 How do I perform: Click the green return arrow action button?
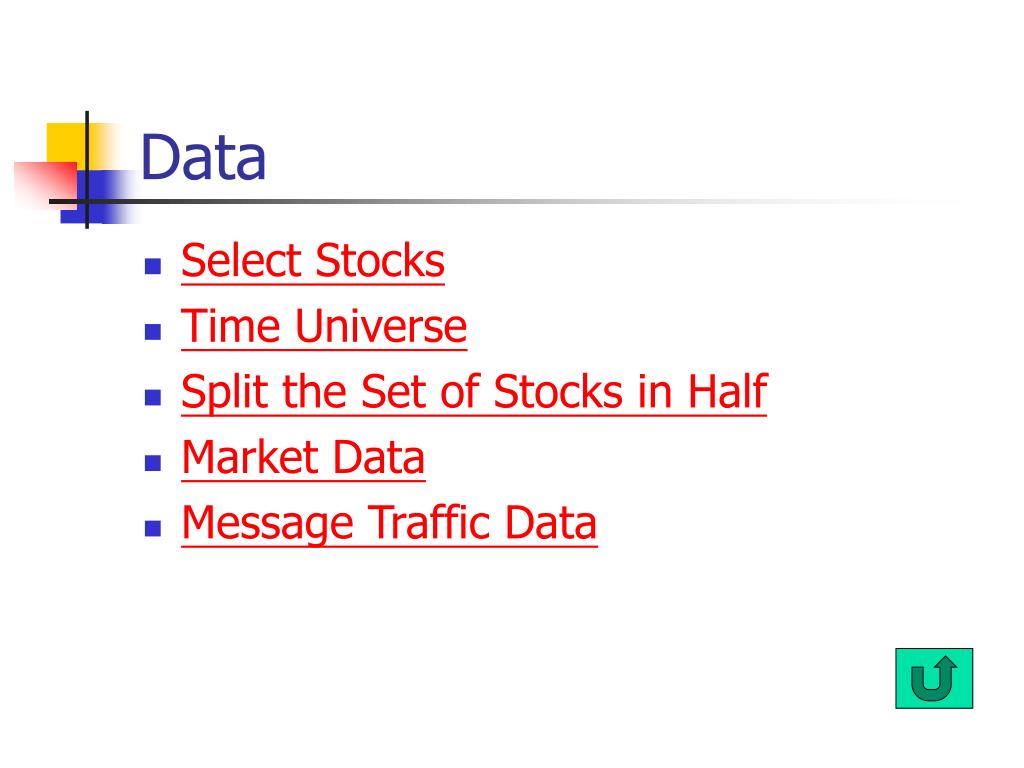tap(934, 678)
